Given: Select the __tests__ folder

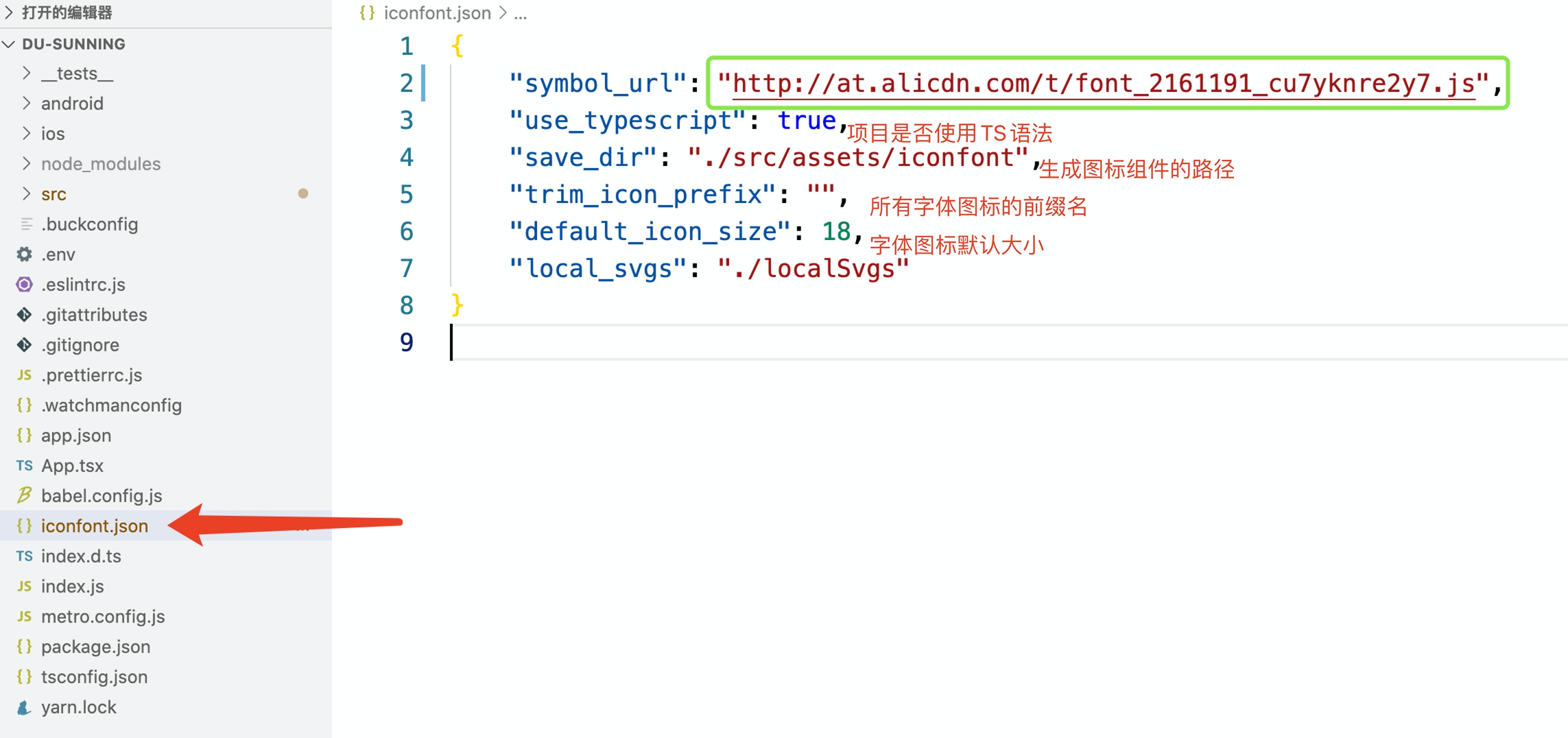Looking at the screenshot, I should point(75,73).
